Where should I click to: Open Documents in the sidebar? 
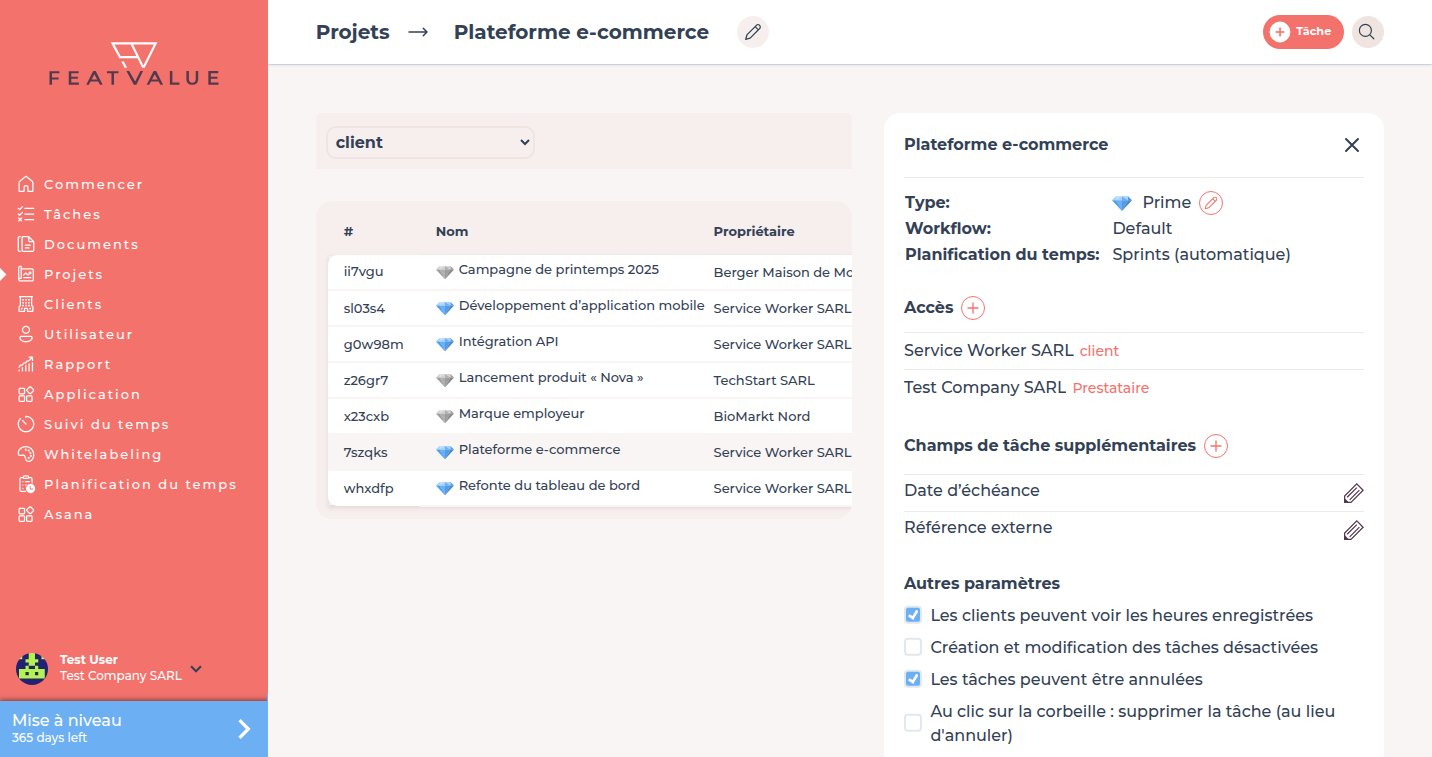point(91,244)
